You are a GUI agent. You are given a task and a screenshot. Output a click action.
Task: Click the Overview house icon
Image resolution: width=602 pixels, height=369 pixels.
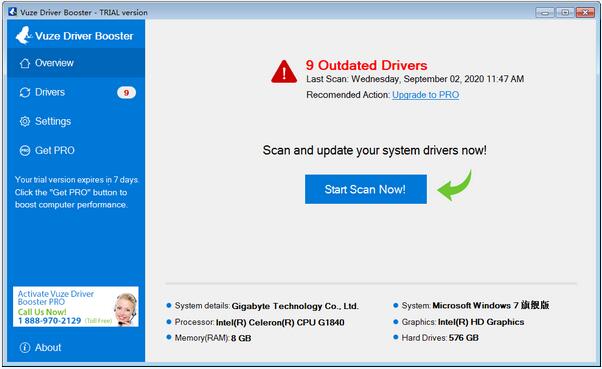(25, 63)
